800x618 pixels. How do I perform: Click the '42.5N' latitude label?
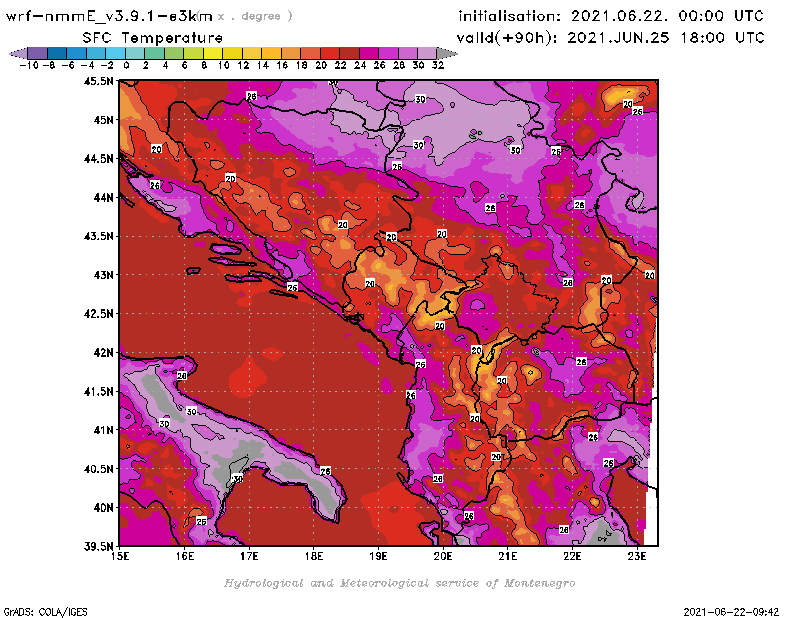[98, 314]
